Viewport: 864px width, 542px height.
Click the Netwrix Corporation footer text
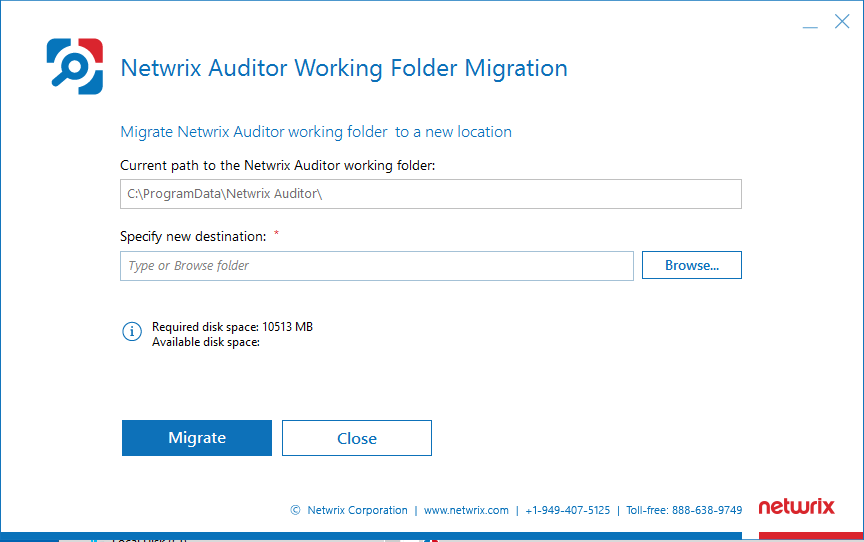pos(357,510)
